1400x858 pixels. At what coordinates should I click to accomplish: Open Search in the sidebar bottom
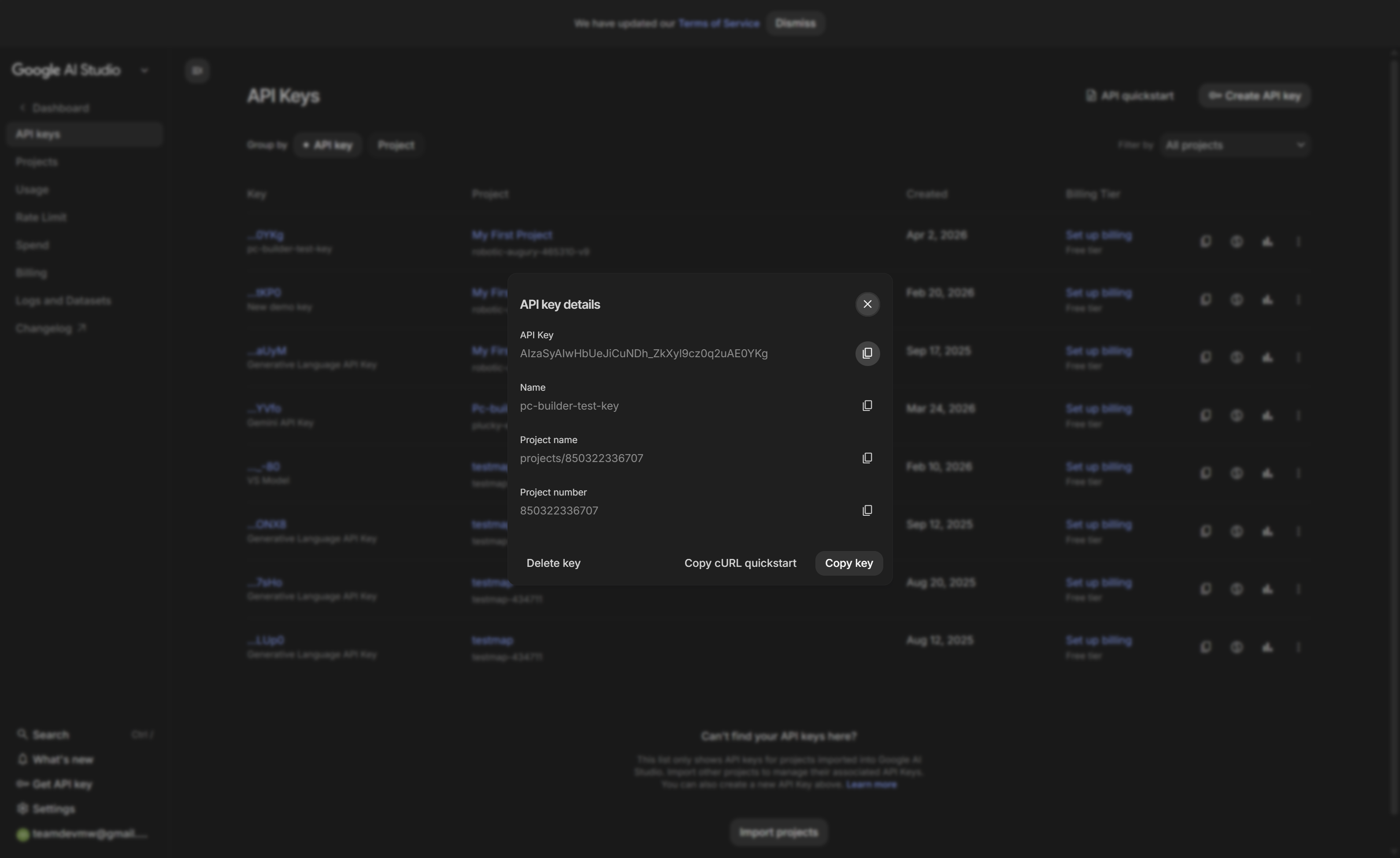[x=51, y=735]
